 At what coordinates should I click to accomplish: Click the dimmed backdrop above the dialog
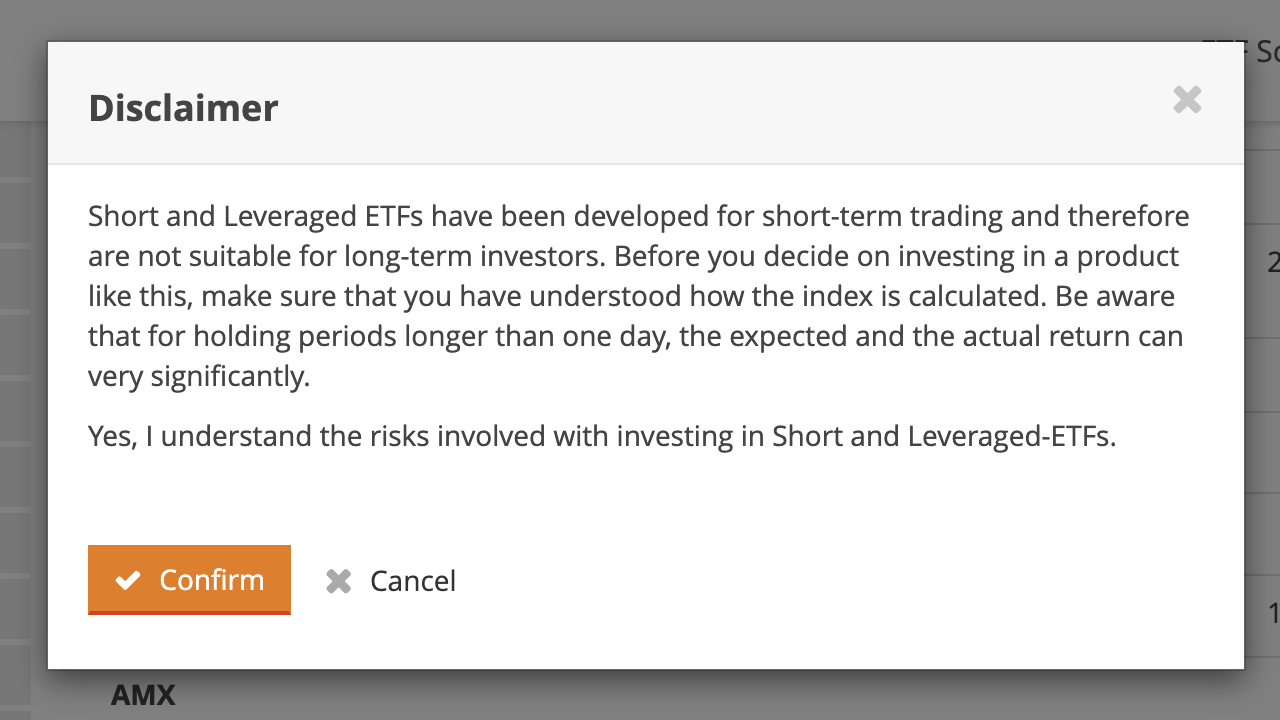pos(640,20)
